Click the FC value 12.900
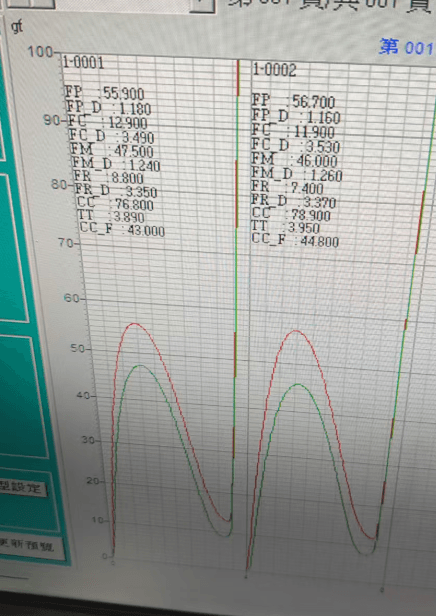 point(128,123)
